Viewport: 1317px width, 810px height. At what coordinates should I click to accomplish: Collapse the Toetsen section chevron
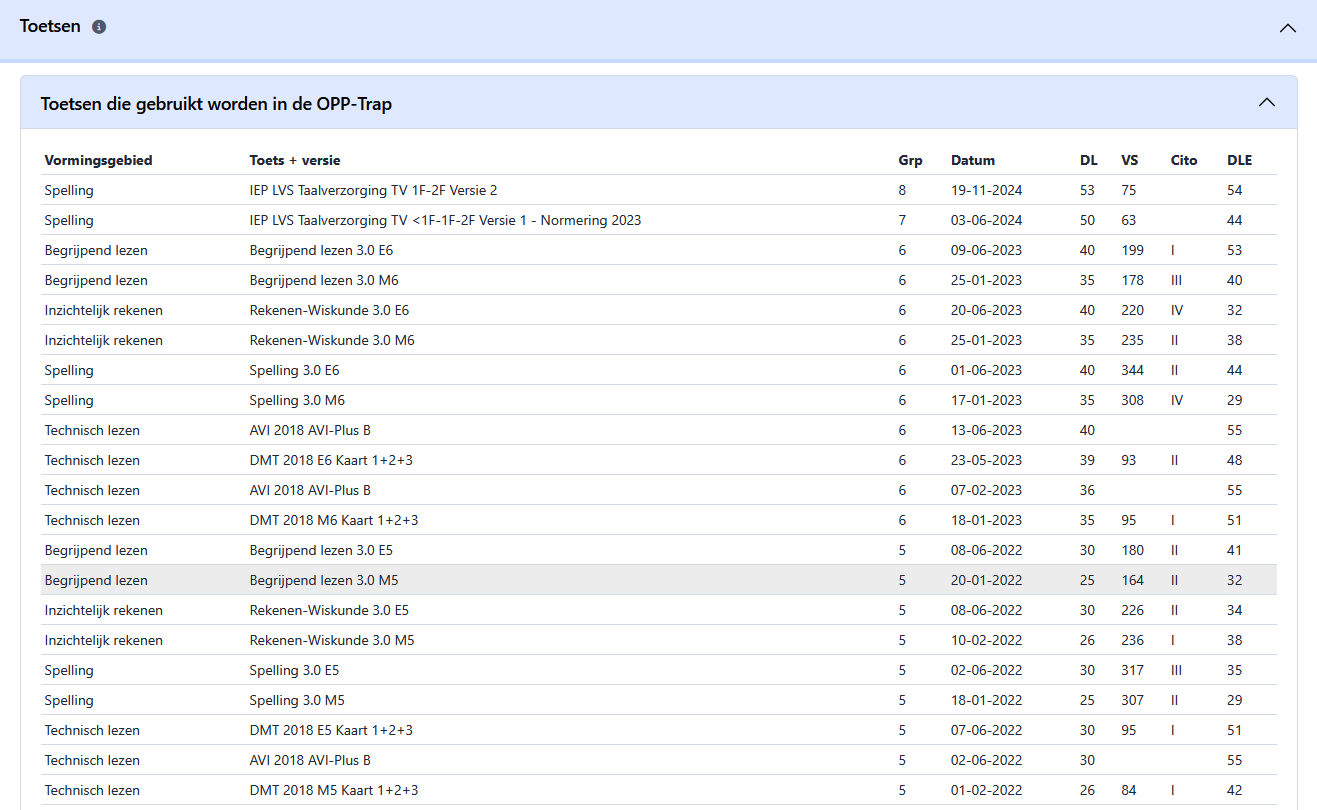(1287, 28)
